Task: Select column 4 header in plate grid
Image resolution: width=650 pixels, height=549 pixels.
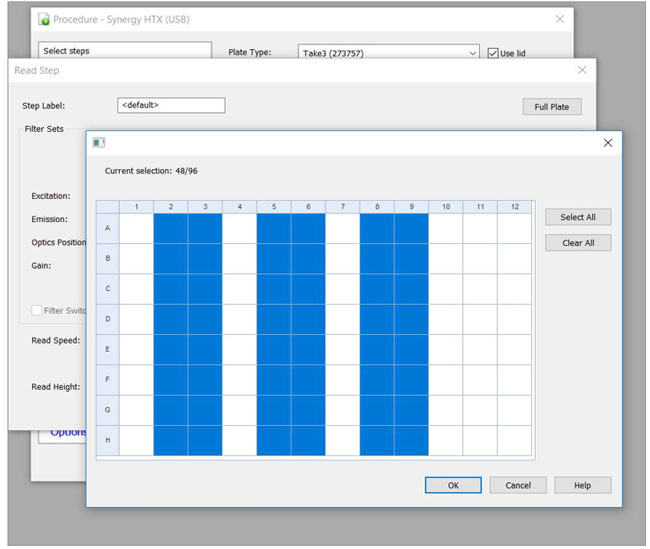Action: click(239, 207)
